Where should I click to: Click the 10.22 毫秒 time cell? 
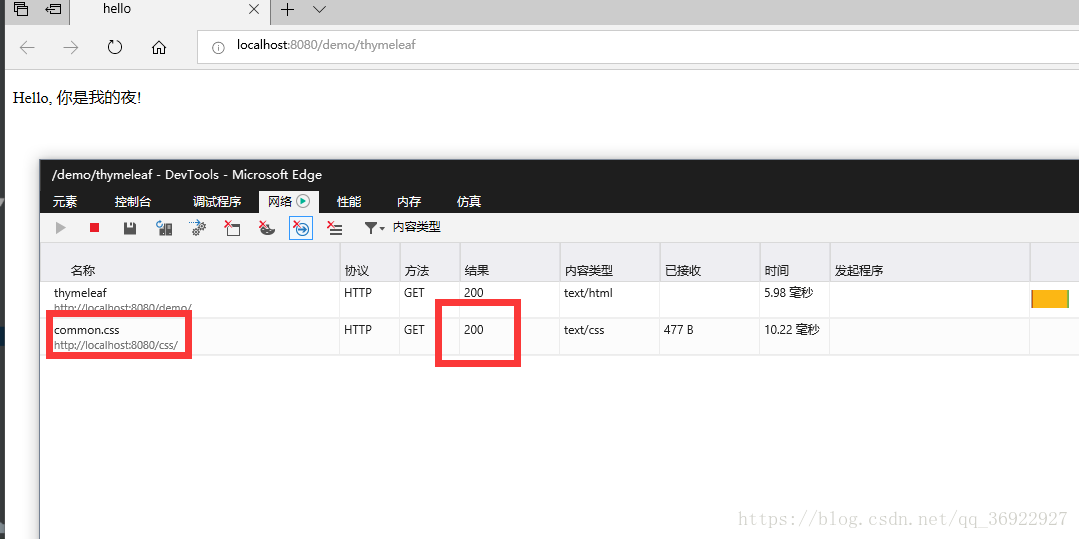coord(792,330)
